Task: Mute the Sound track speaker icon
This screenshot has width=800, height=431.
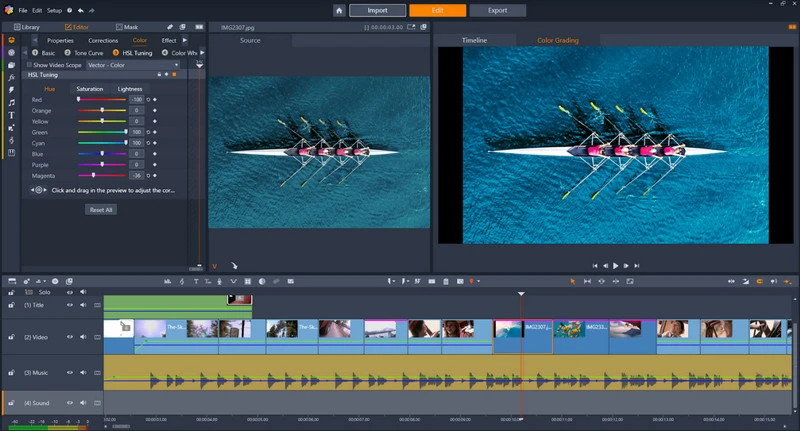Action: (x=83, y=403)
